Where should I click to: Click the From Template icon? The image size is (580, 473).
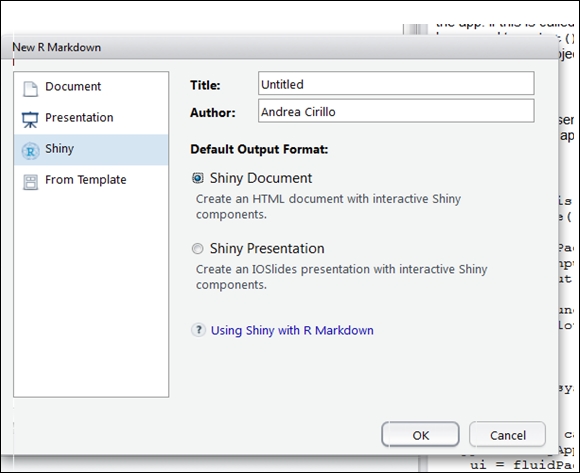30,182
